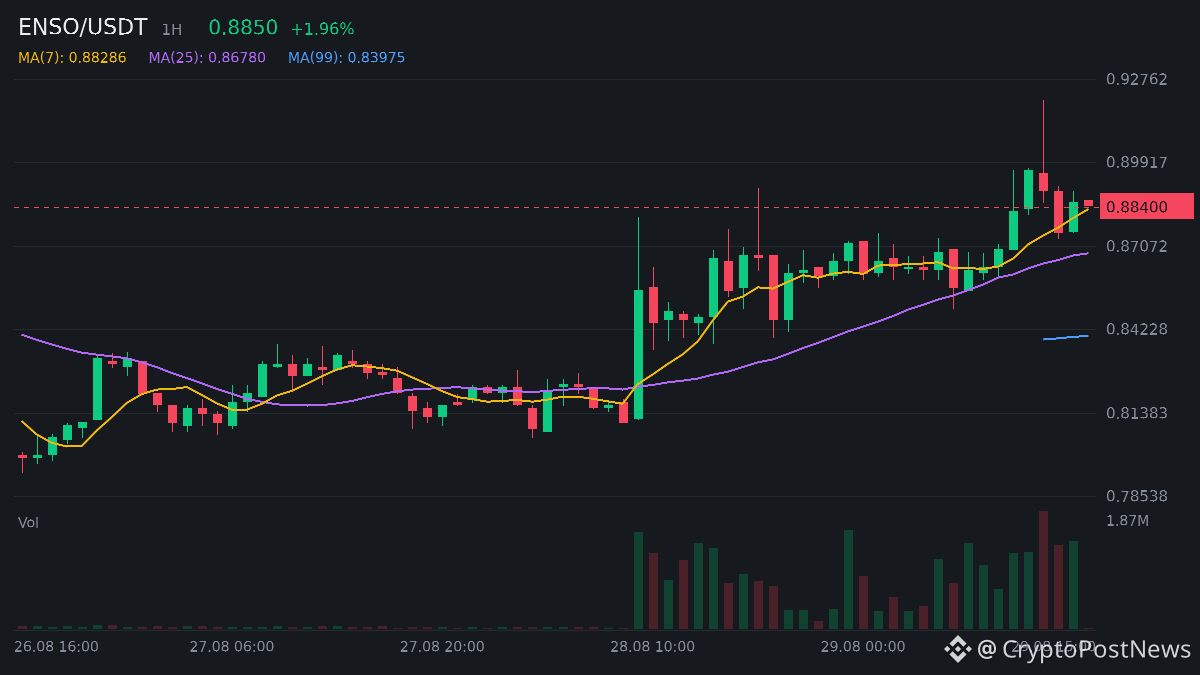The height and width of the screenshot is (675, 1200).
Task: Select the MA(25): 0.86780 indicator label
Action: tap(207, 58)
